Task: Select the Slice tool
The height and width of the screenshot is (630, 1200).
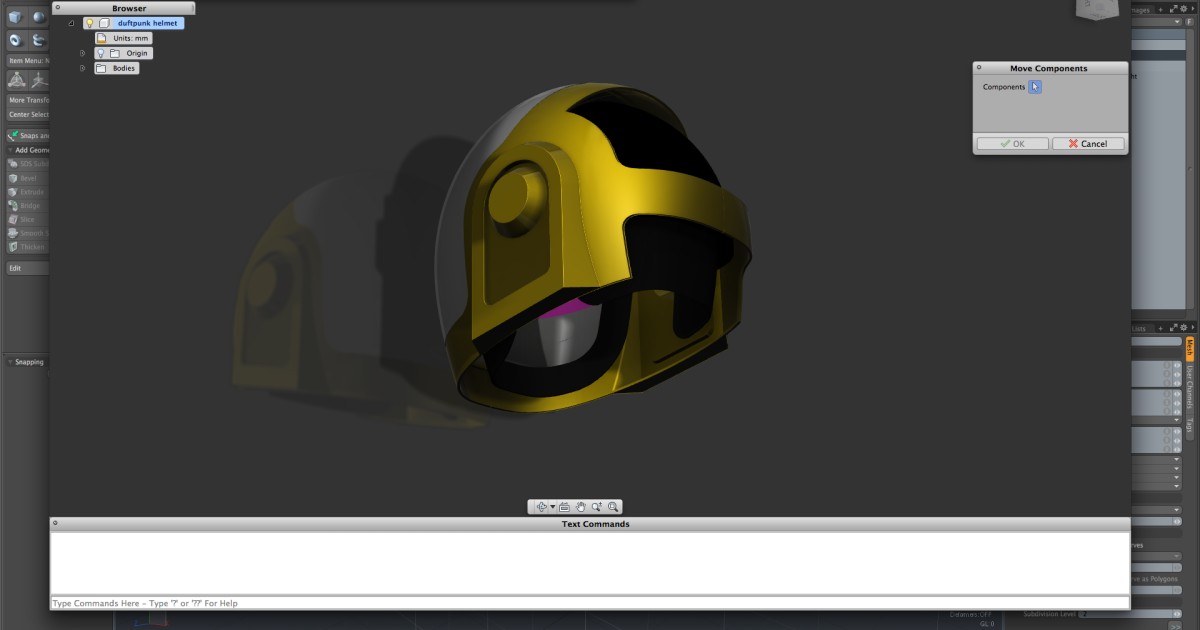Action: pos(25,219)
